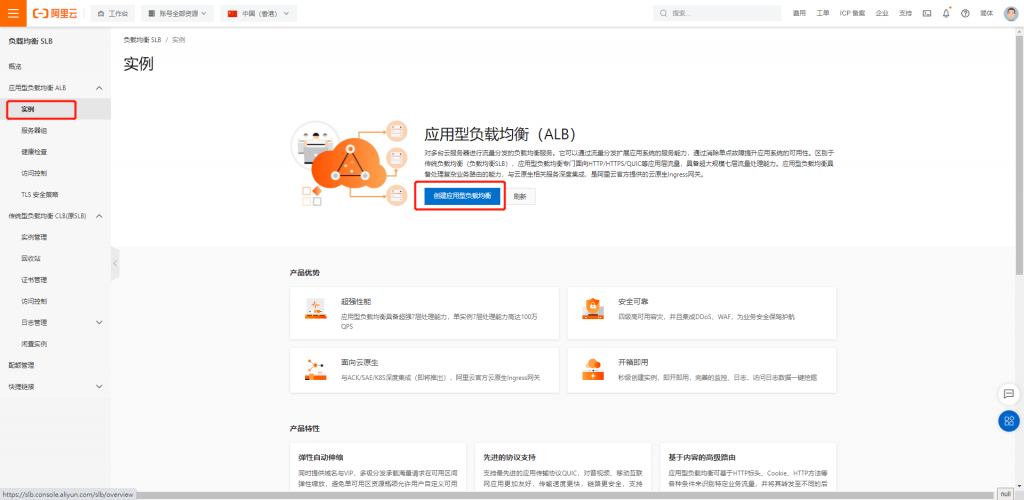Open the floating chat feedback icon
This screenshot has width=1024, height=500.
1008,394
